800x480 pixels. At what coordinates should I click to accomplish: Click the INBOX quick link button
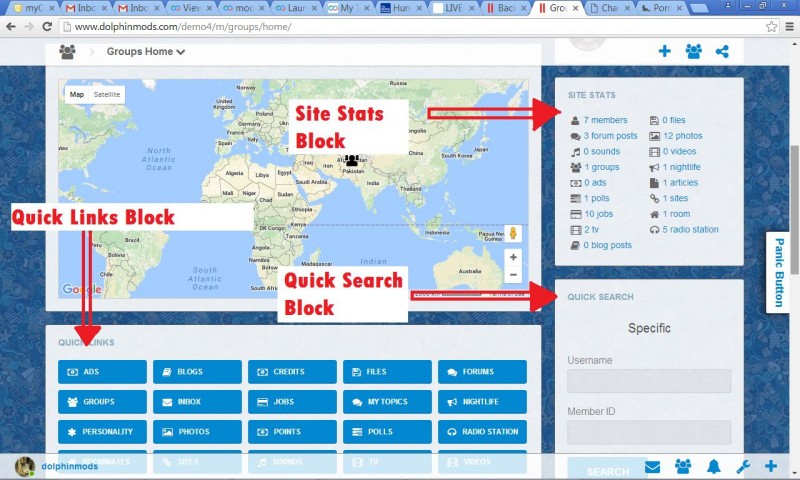(197, 402)
